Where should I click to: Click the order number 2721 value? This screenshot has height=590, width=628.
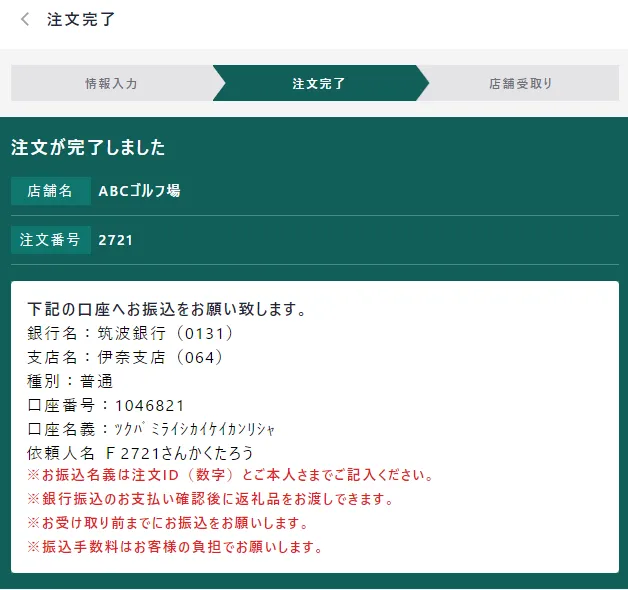(115, 240)
